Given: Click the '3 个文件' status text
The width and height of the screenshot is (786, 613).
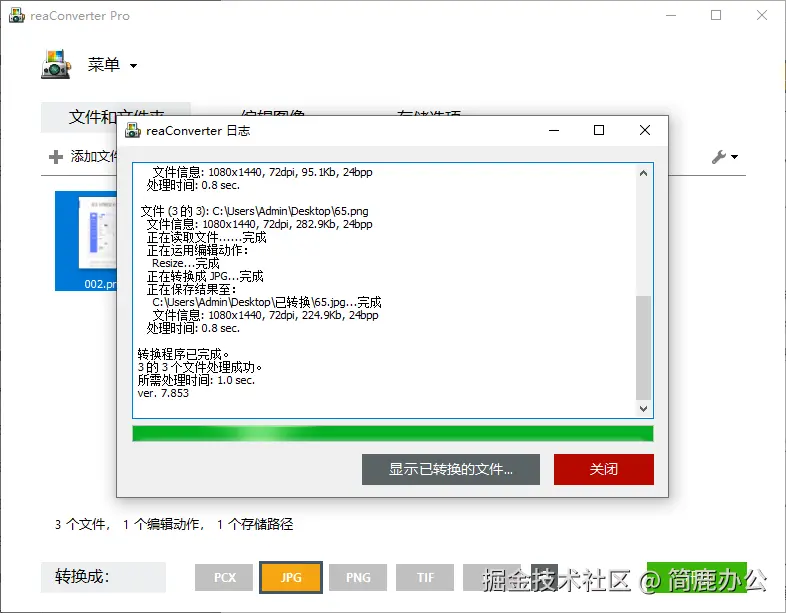Looking at the screenshot, I should [80, 524].
